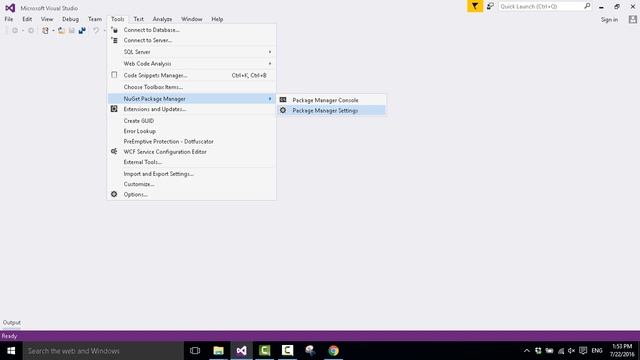Screen dimensions: 640x360
Task: Click the Quick Launch magnifier icon
Action: coord(587,6)
